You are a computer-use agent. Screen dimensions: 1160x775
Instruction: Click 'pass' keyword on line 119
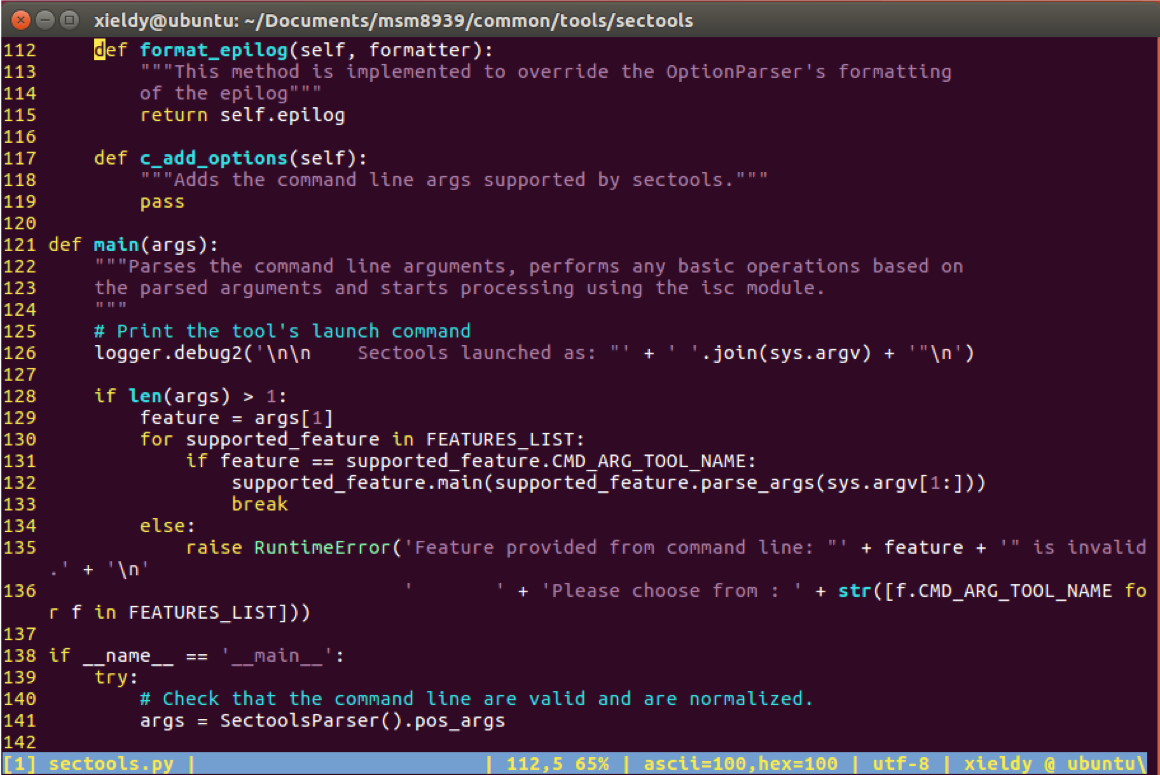[162, 202]
